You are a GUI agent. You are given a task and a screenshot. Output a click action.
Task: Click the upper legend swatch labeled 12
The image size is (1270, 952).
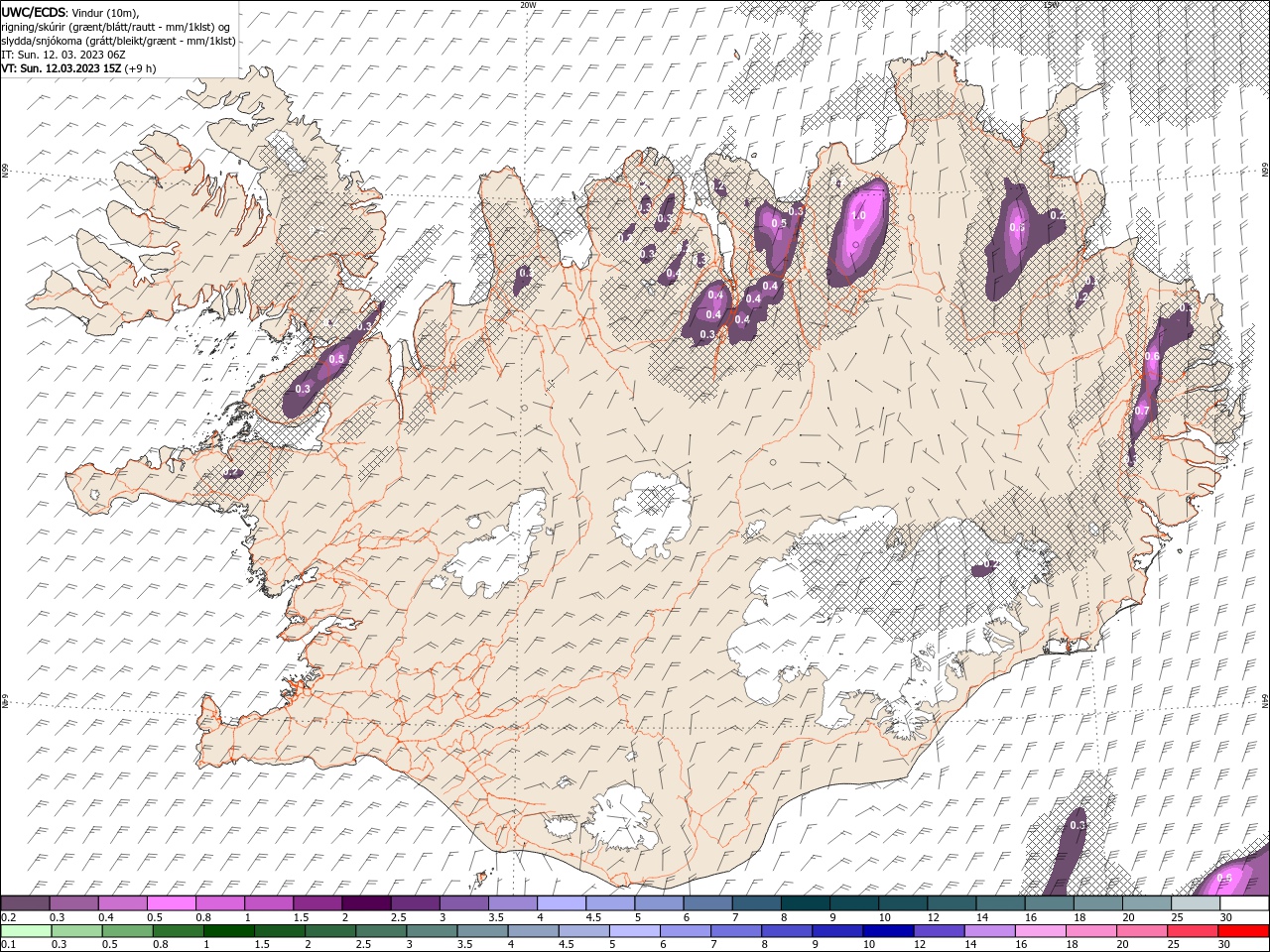pyautogui.click(x=951, y=903)
